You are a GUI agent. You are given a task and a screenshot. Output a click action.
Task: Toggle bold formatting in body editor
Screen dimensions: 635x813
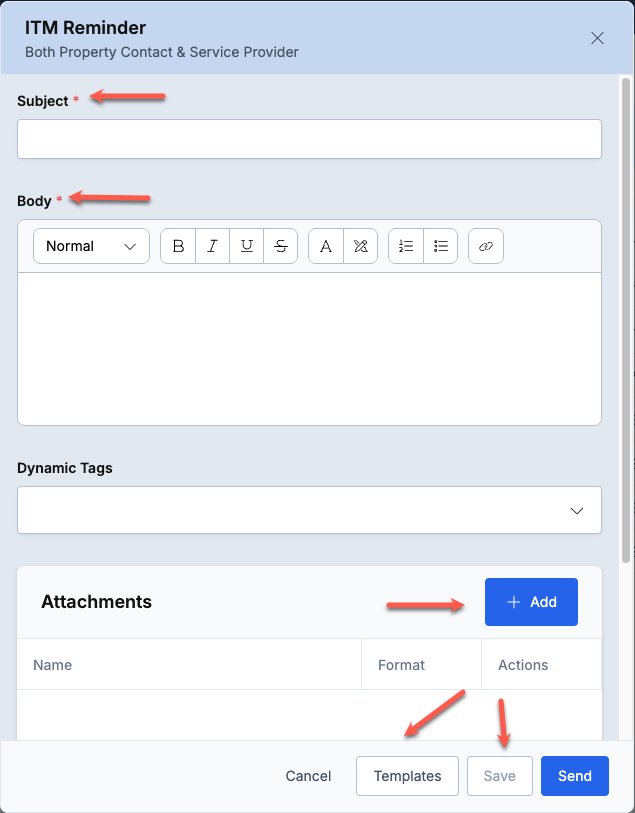pyautogui.click(x=178, y=246)
